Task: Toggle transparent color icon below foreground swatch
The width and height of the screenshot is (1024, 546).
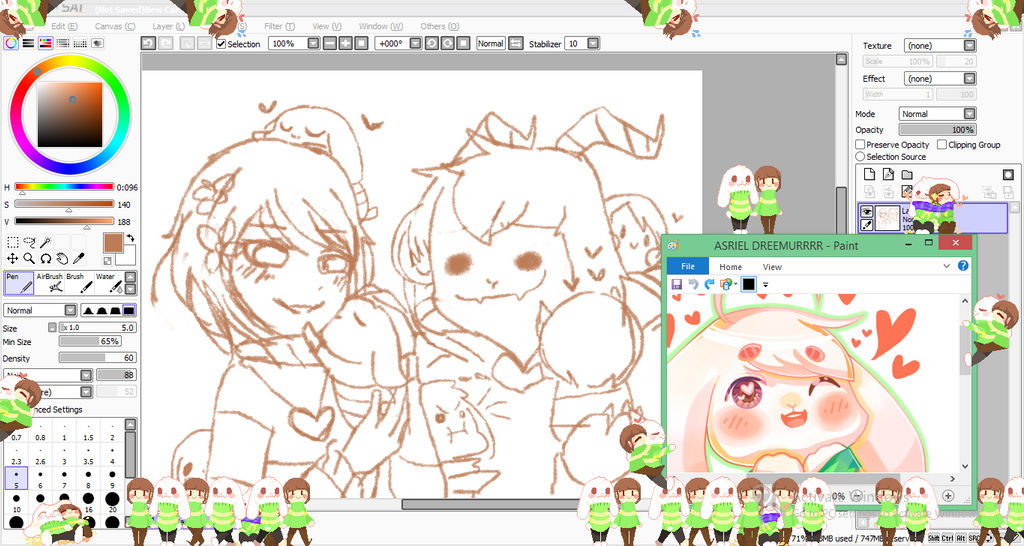Action: point(107,260)
